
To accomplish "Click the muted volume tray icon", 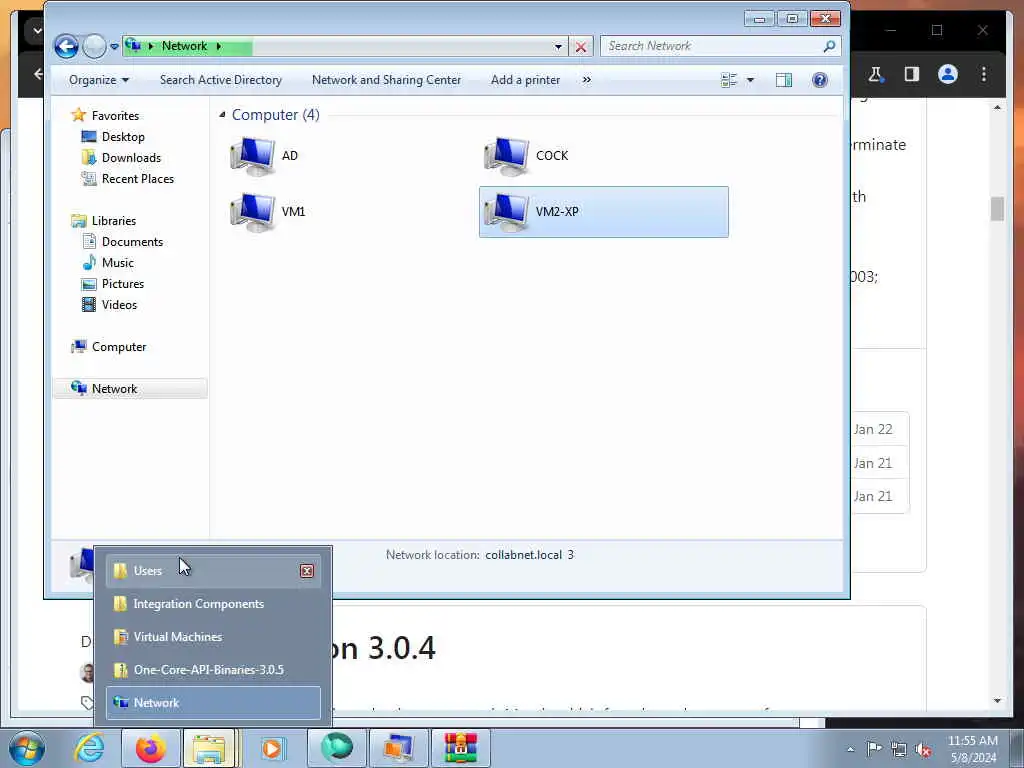I will coord(923,750).
